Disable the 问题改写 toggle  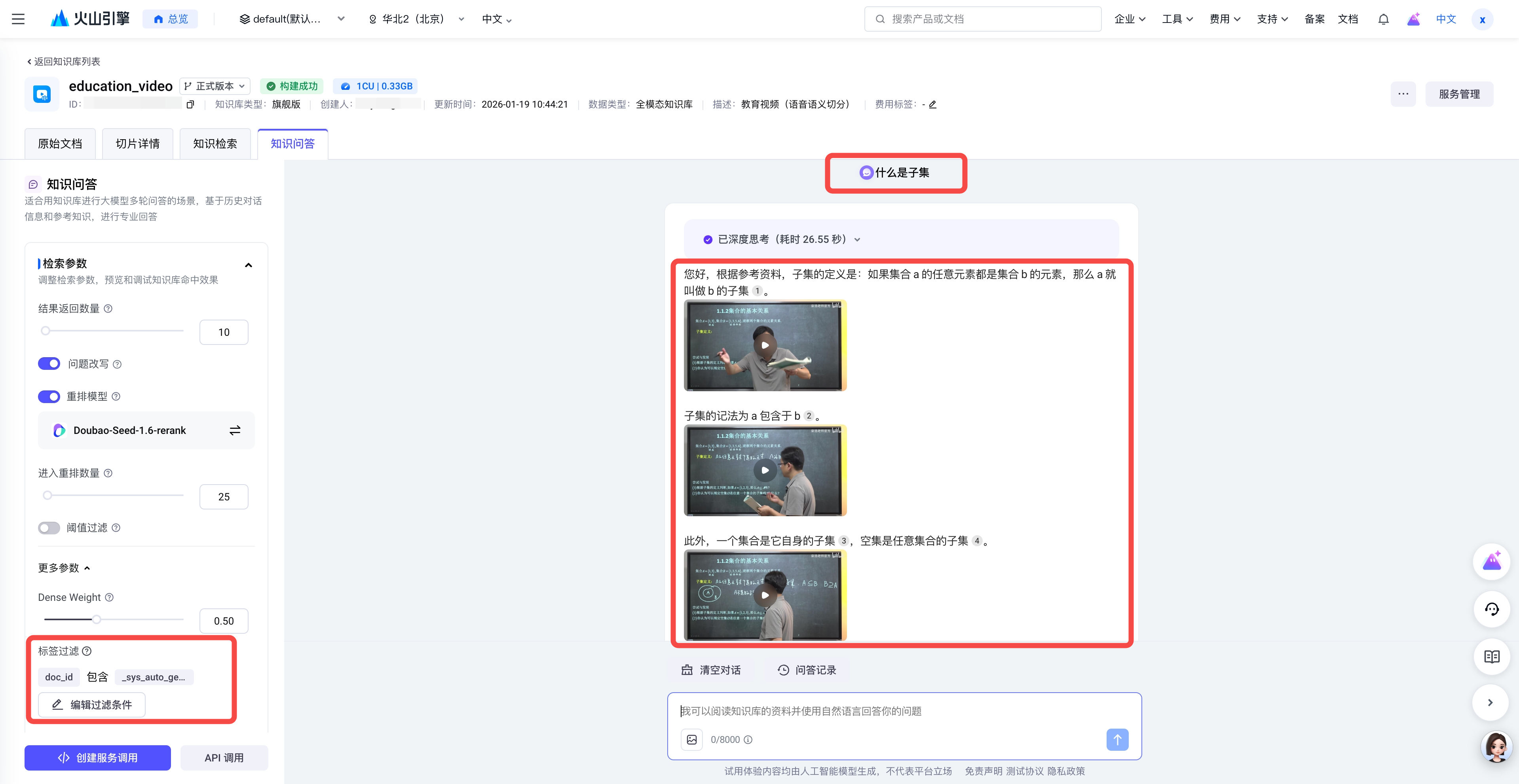(x=49, y=364)
